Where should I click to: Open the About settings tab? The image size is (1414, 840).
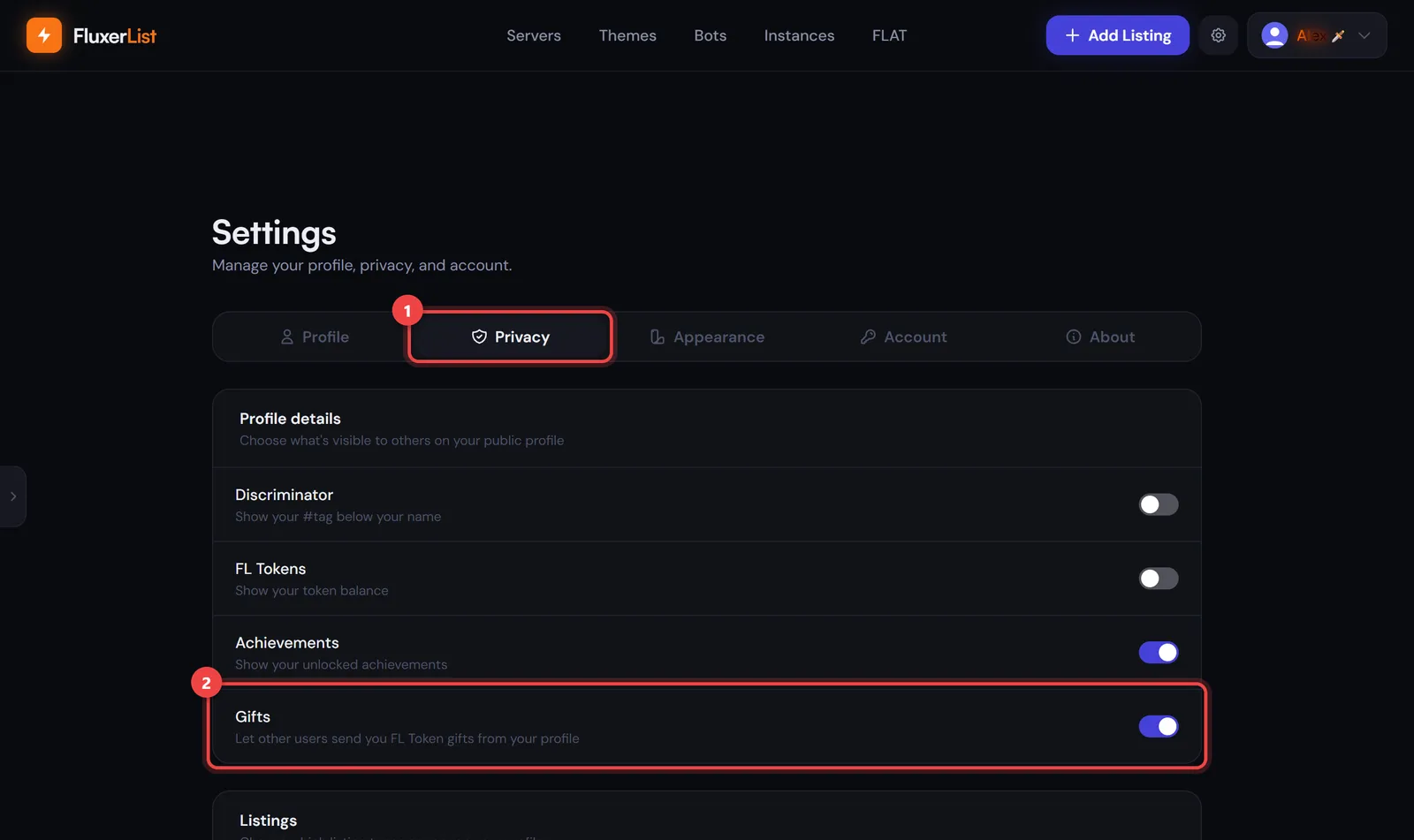pos(1099,337)
